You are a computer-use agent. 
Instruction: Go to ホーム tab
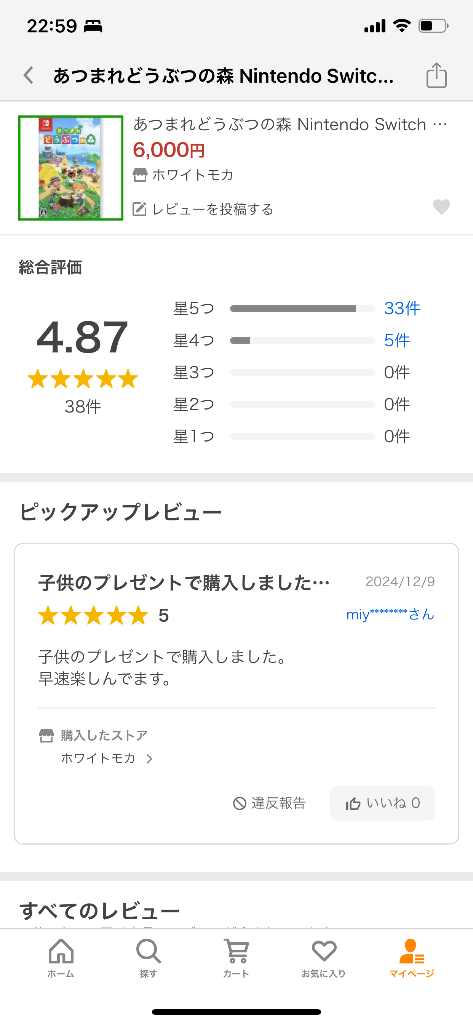coord(61,959)
